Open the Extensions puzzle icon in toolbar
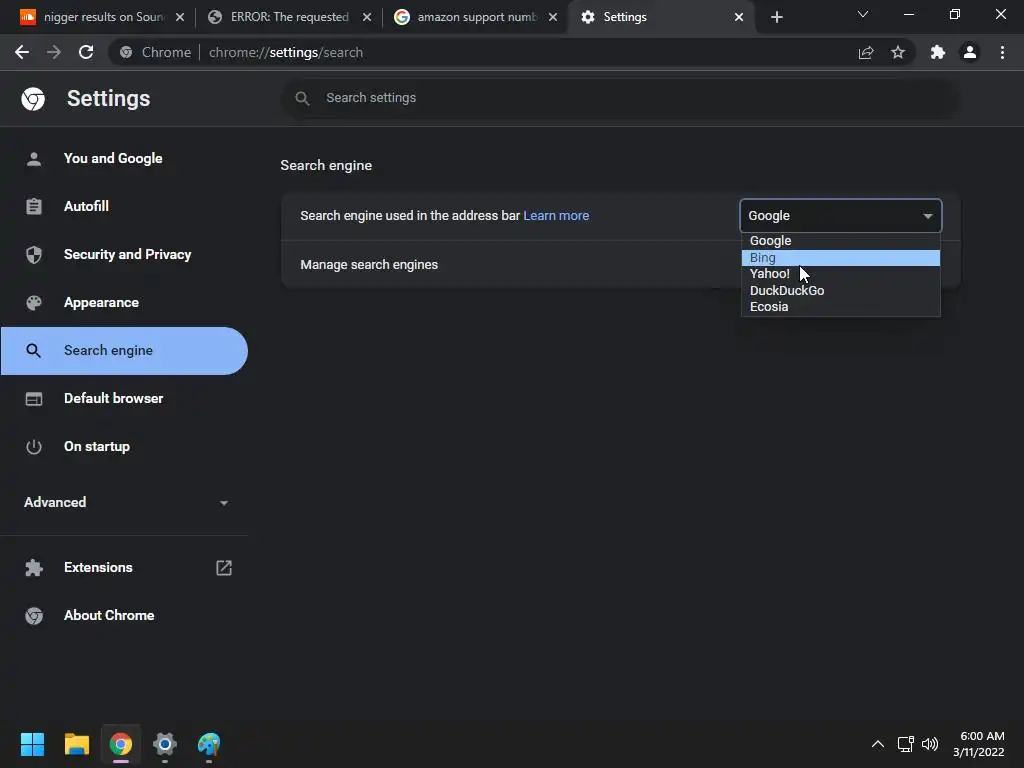The height and width of the screenshot is (768, 1024). click(938, 52)
